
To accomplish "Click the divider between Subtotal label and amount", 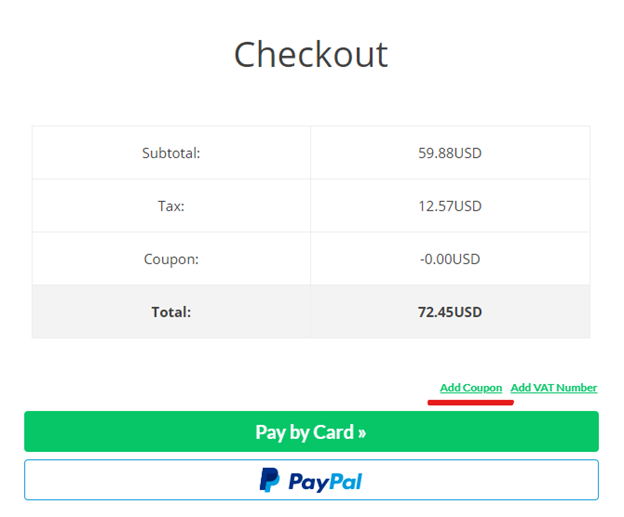I will click(x=310, y=153).
